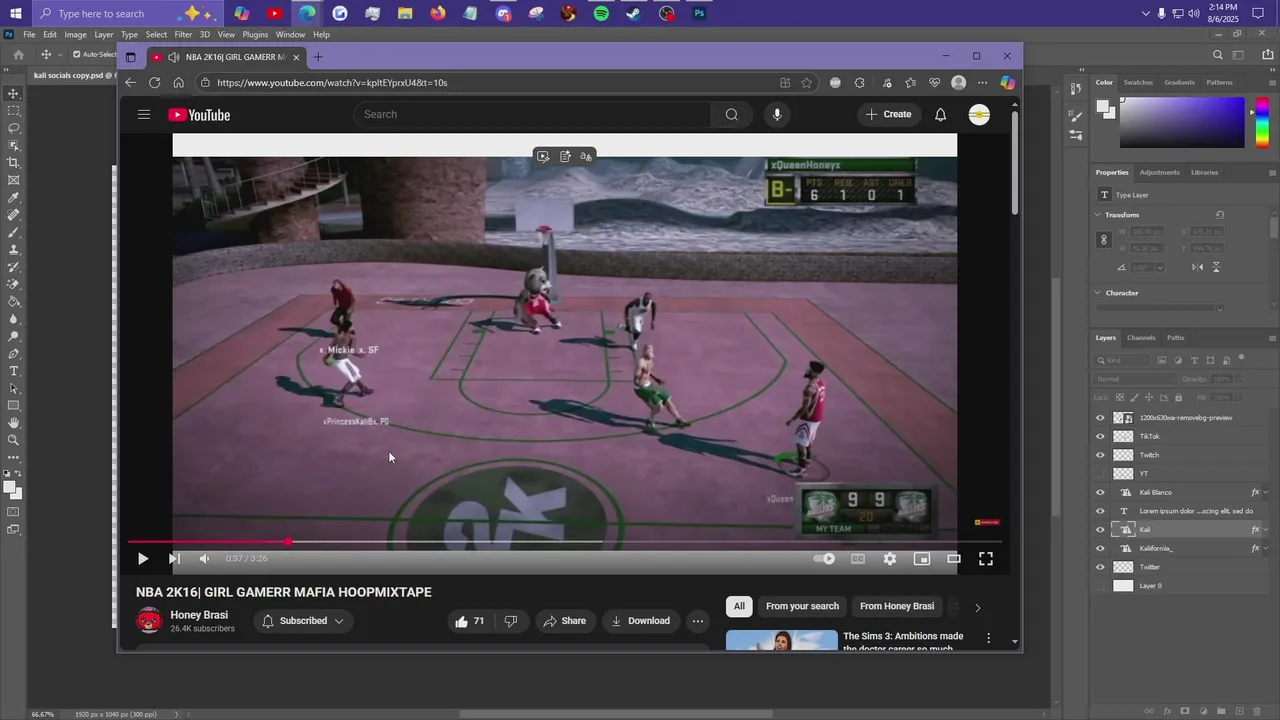
Task: Hide the TikTok layer
Action: click(x=1100, y=436)
